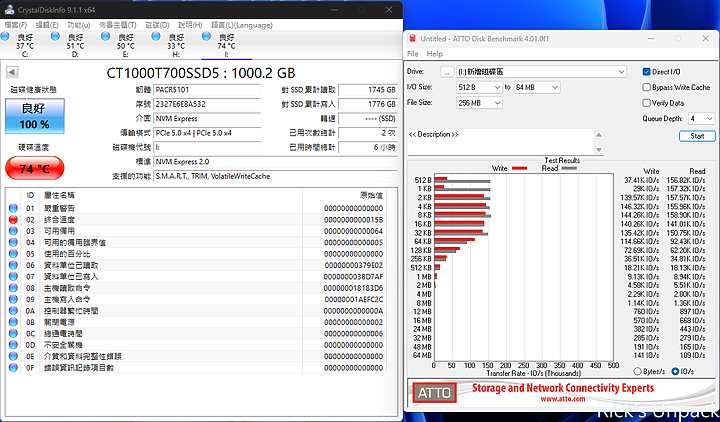Click blue status dot for attribute 06
The height and width of the screenshot is (422, 720).
13,265
